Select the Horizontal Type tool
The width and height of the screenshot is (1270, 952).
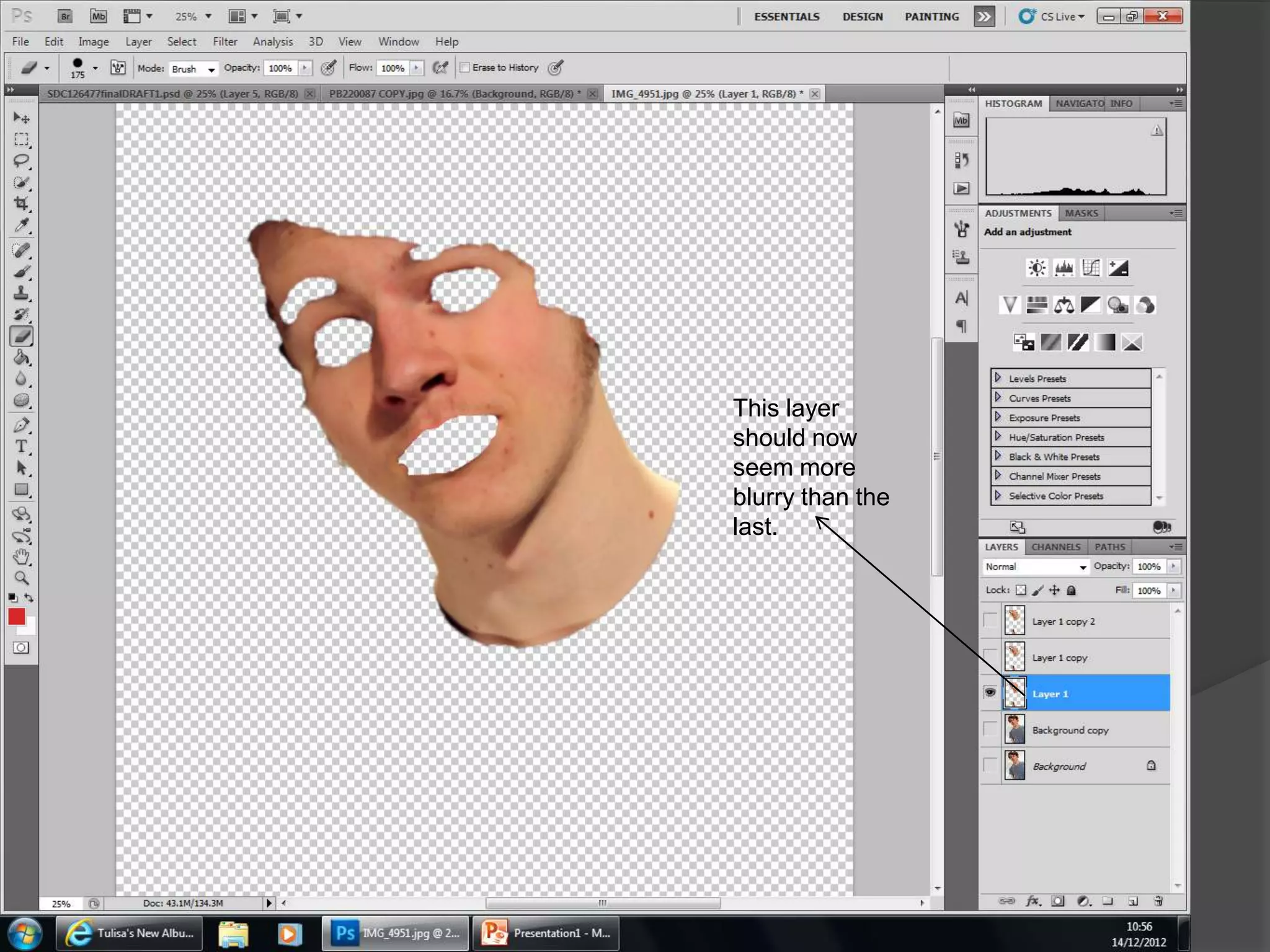pyautogui.click(x=21, y=446)
